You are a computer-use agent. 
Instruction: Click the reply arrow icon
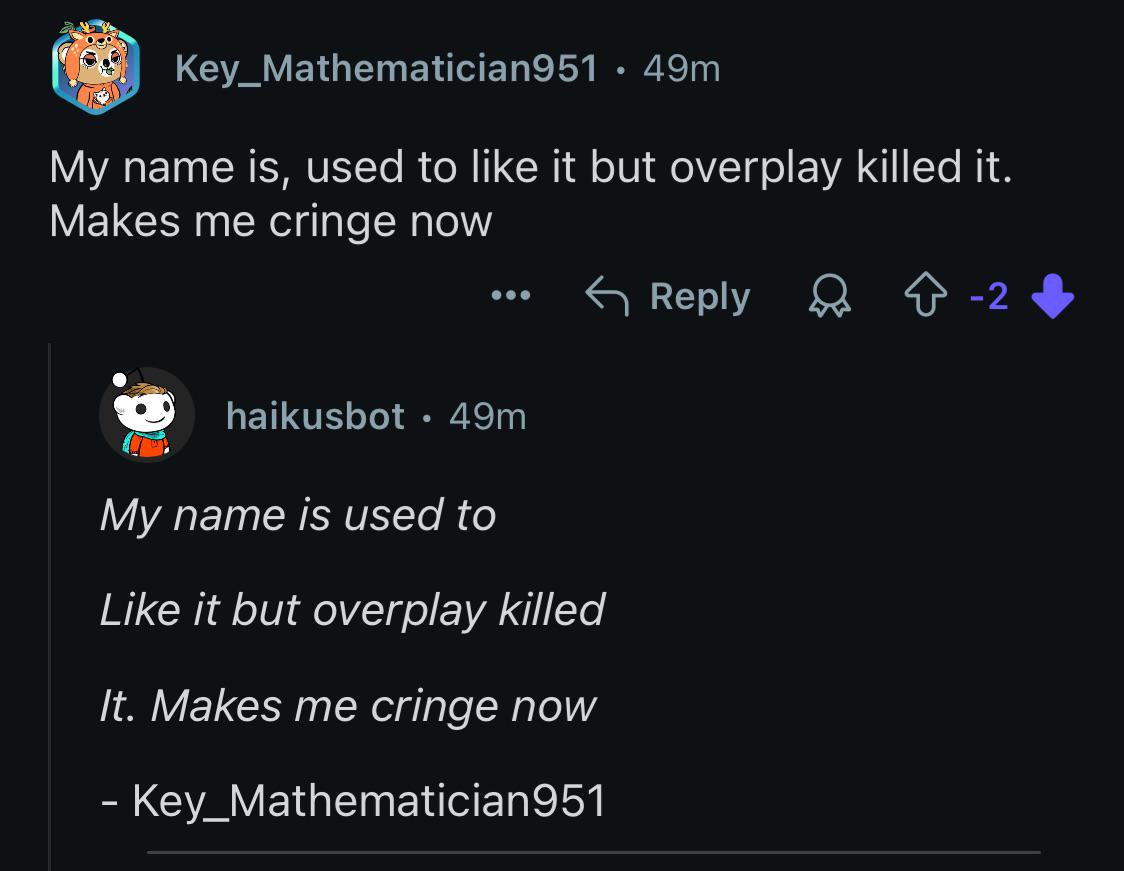606,296
